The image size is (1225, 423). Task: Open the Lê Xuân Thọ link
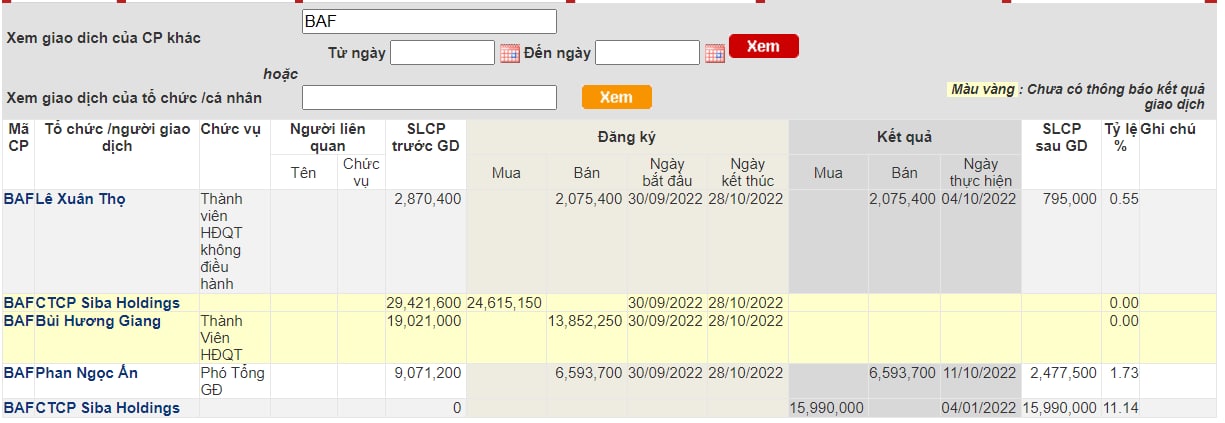[x=81, y=199]
